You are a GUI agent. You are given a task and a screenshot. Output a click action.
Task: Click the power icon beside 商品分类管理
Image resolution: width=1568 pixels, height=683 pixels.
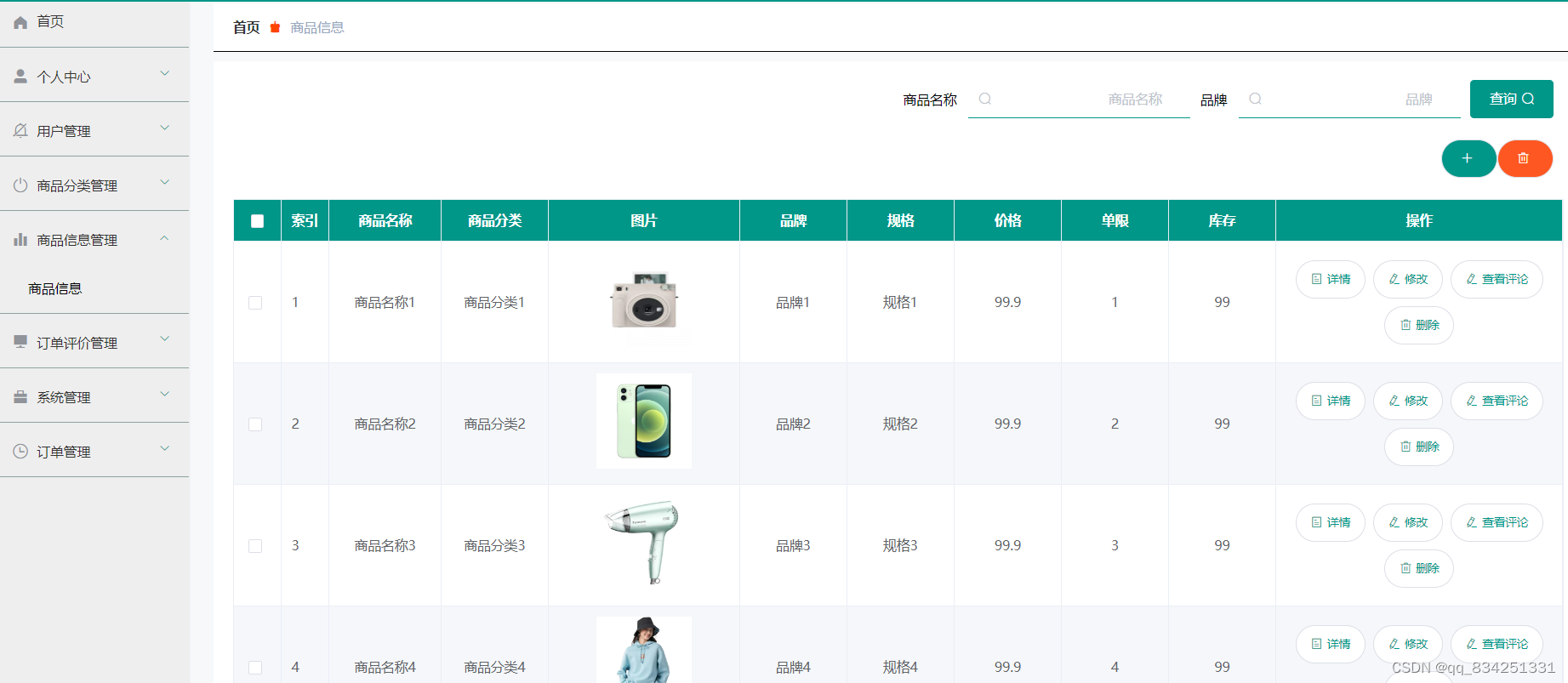click(x=20, y=185)
